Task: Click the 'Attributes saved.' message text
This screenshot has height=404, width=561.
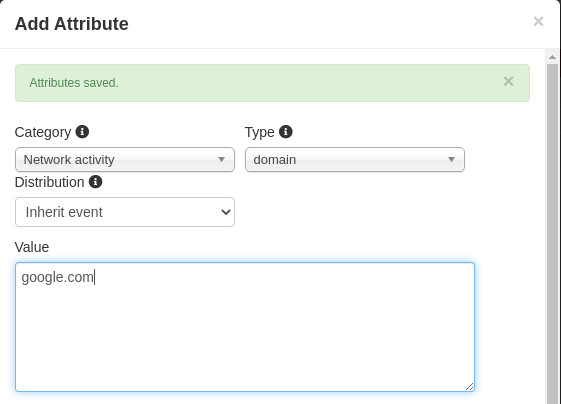Action: (x=74, y=83)
